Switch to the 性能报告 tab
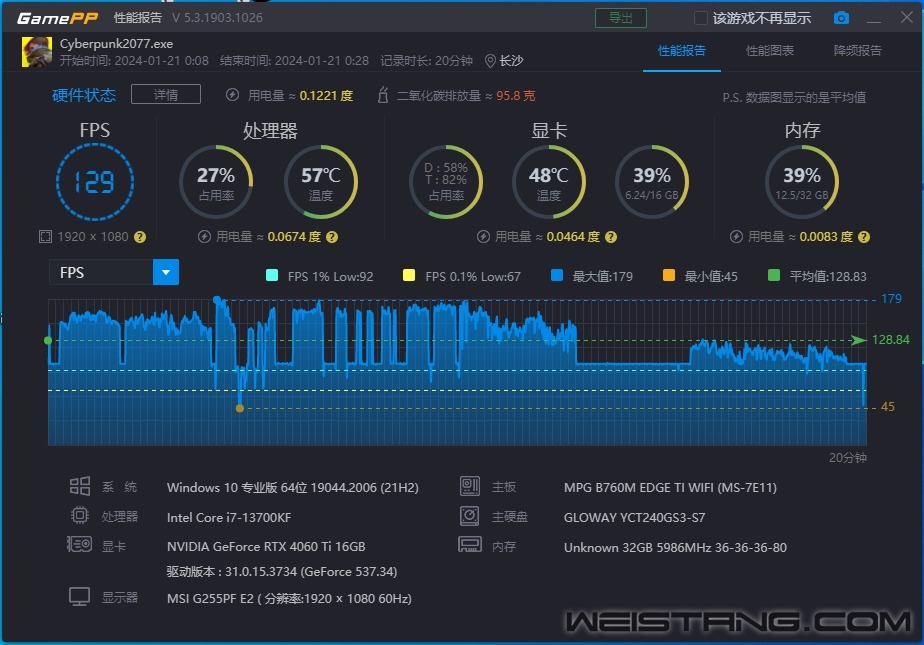The height and width of the screenshot is (645, 924). [x=682, y=51]
